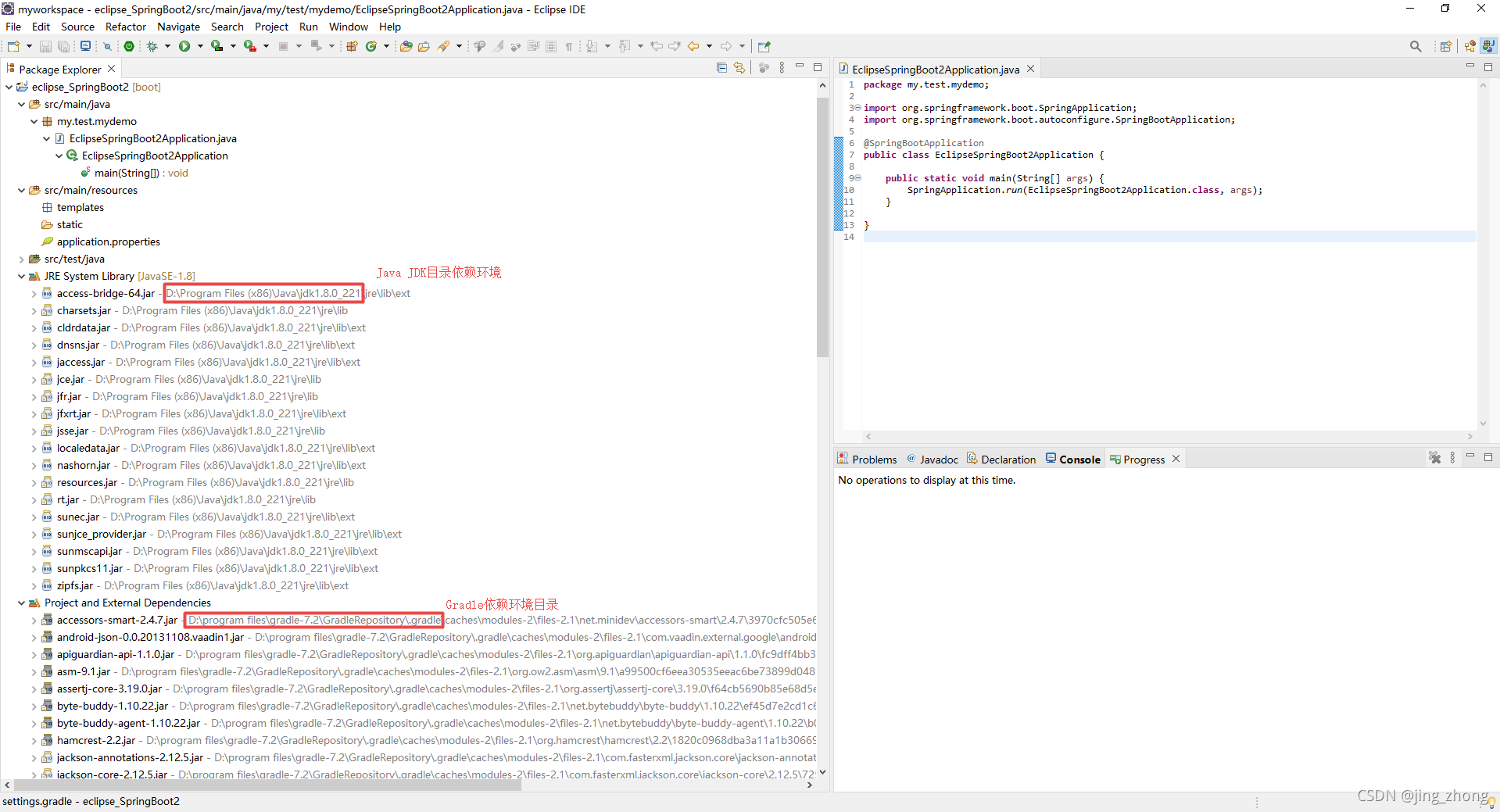Minimize the Package Explorer view
Image resolution: width=1500 pixels, height=812 pixels.
coord(800,66)
